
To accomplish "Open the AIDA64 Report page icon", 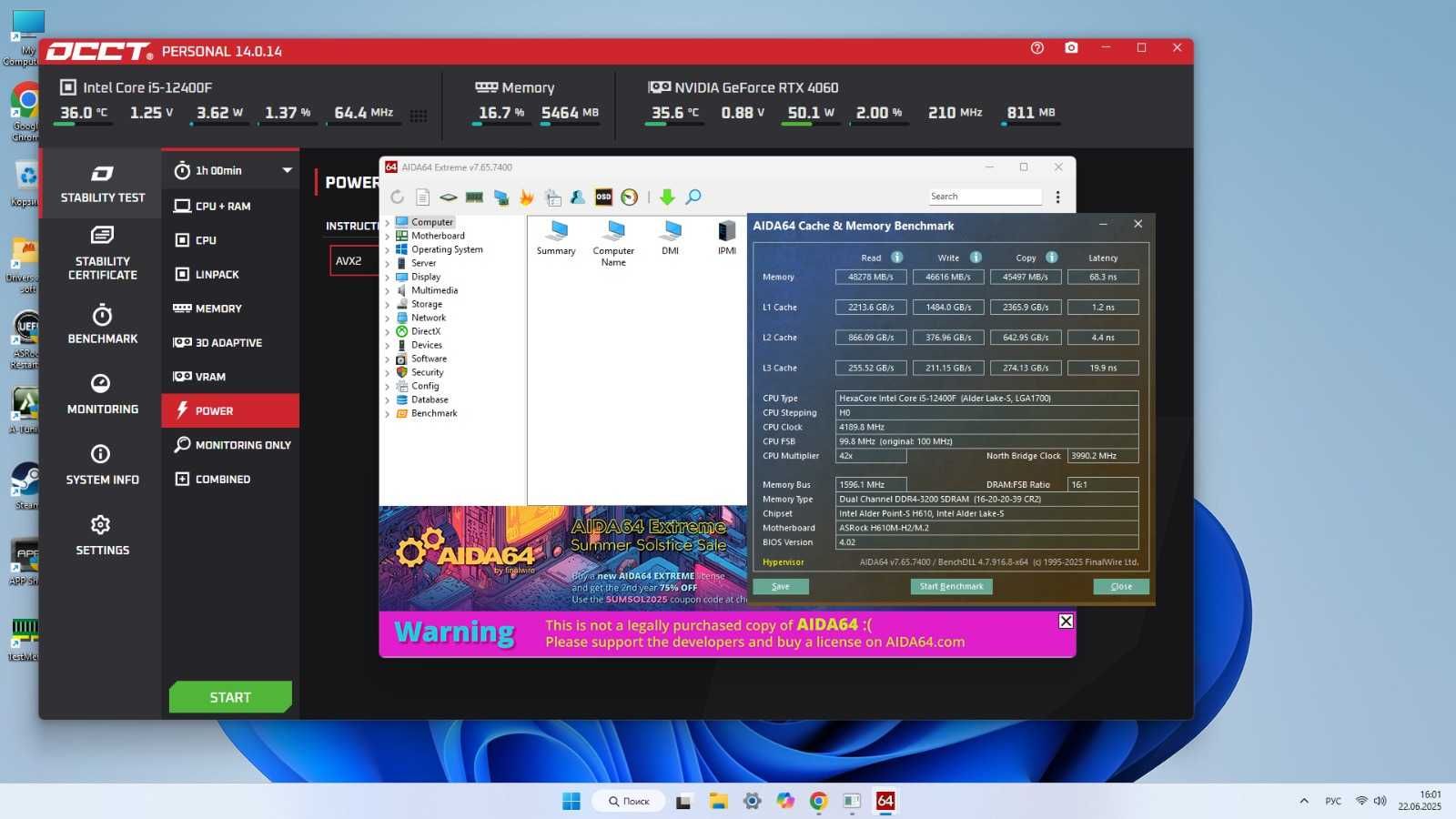I will tap(422, 197).
